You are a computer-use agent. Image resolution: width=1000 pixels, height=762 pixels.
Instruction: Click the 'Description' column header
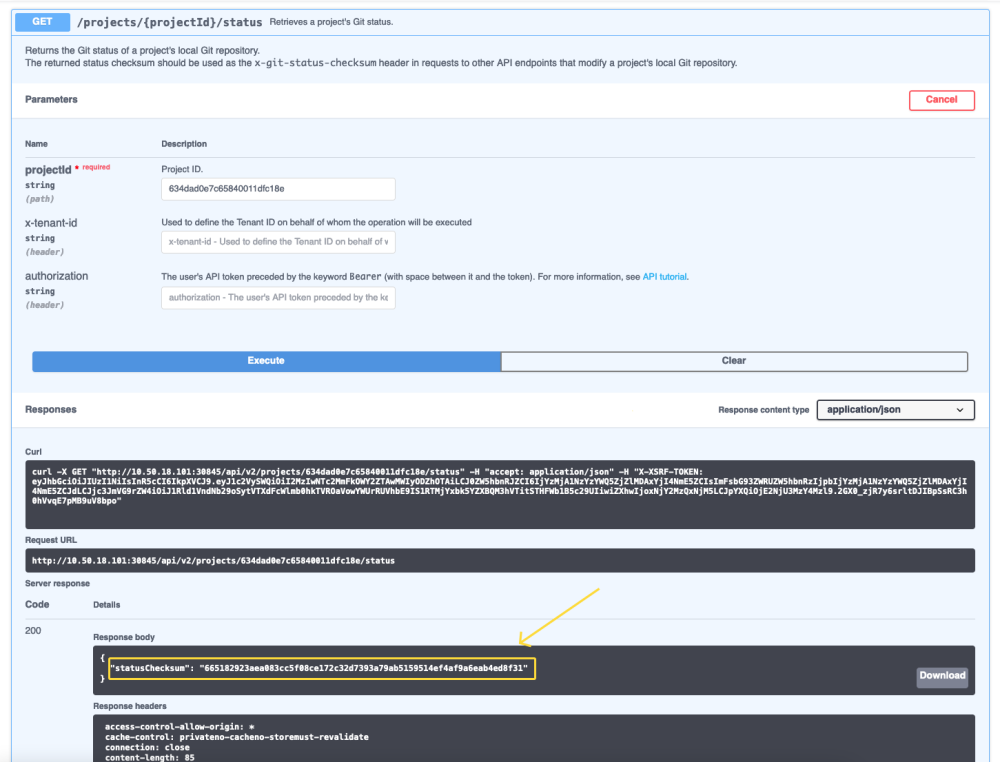184,144
